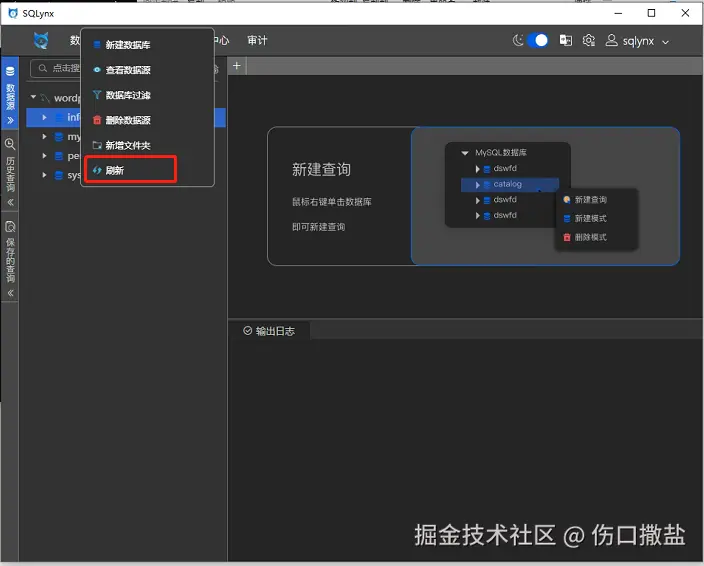Click the user profile icon
The height and width of the screenshot is (566, 704).
coord(611,40)
